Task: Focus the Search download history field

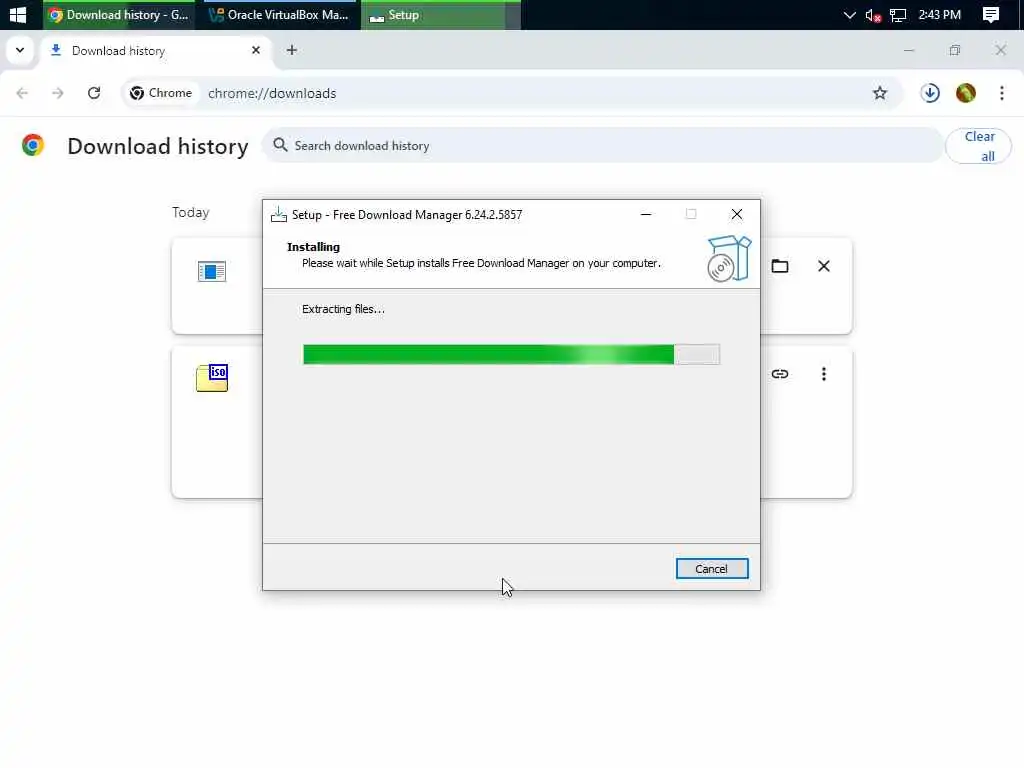Action: point(602,146)
